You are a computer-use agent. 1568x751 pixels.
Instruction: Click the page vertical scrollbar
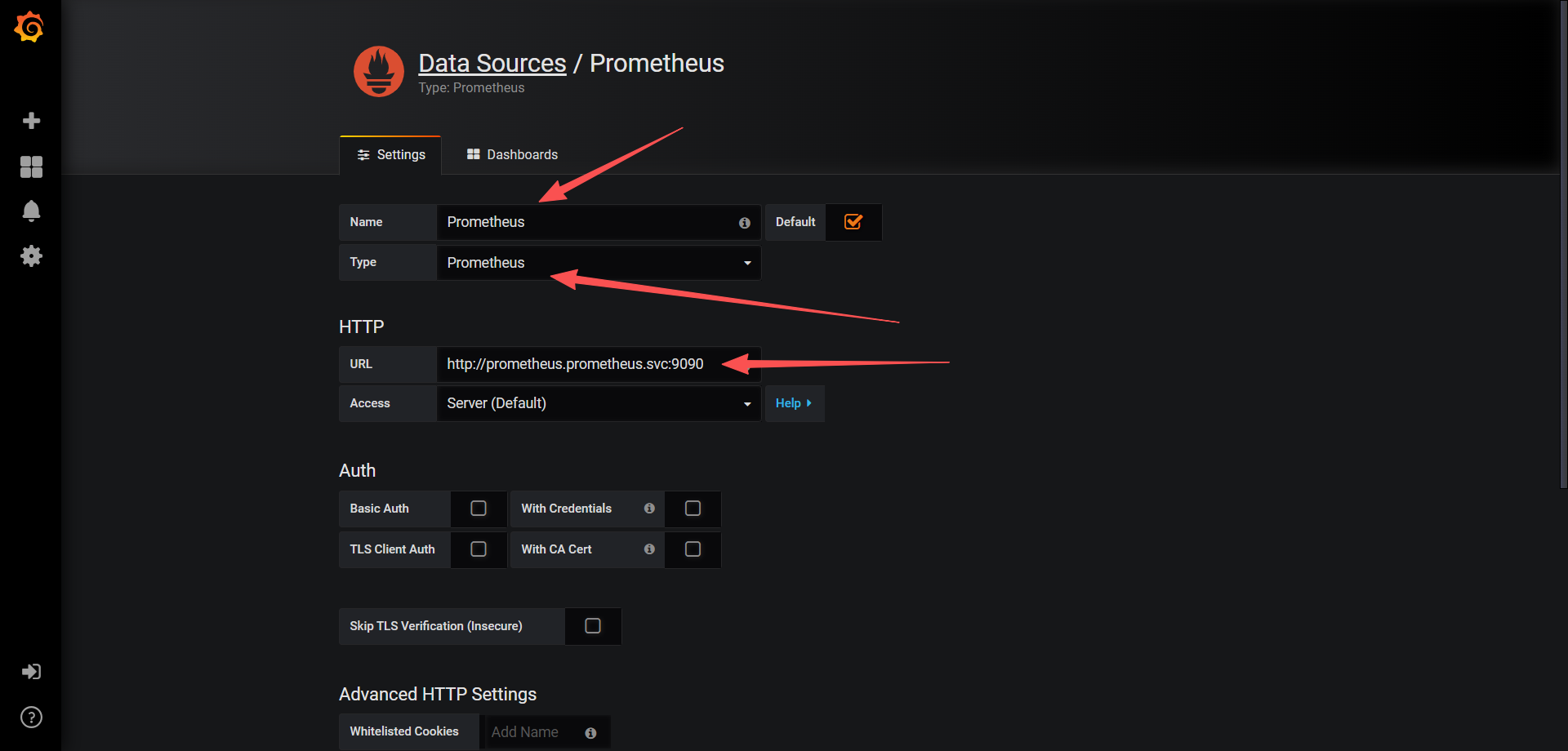coord(1563,245)
